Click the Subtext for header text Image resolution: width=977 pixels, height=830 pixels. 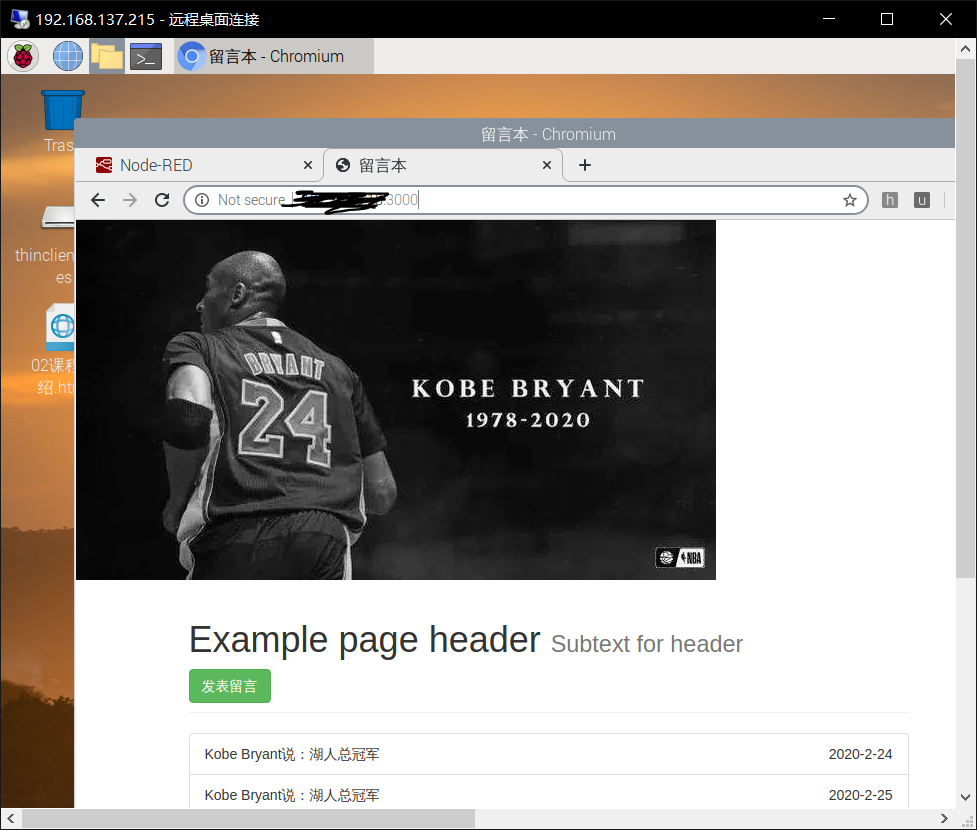click(647, 644)
